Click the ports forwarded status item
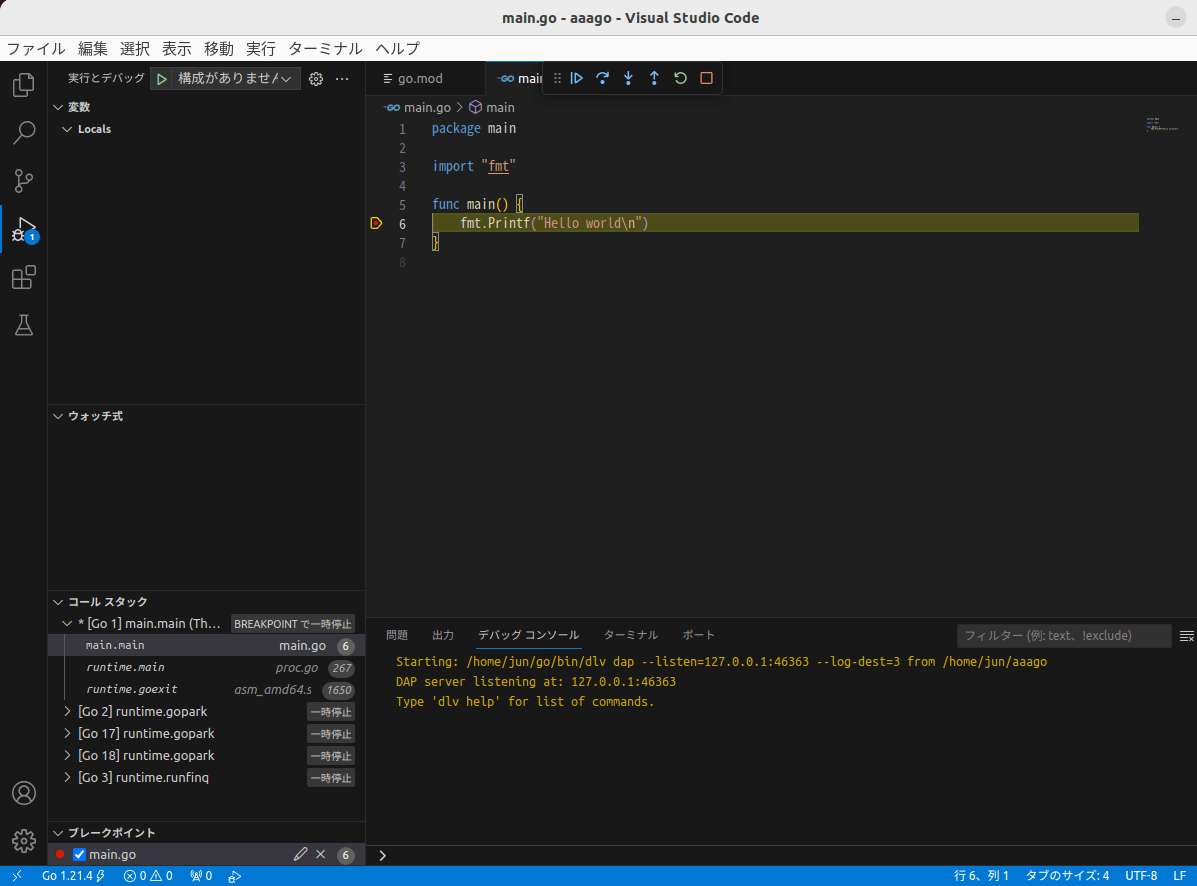This screenshot has width=1197, height=886. 202,876
